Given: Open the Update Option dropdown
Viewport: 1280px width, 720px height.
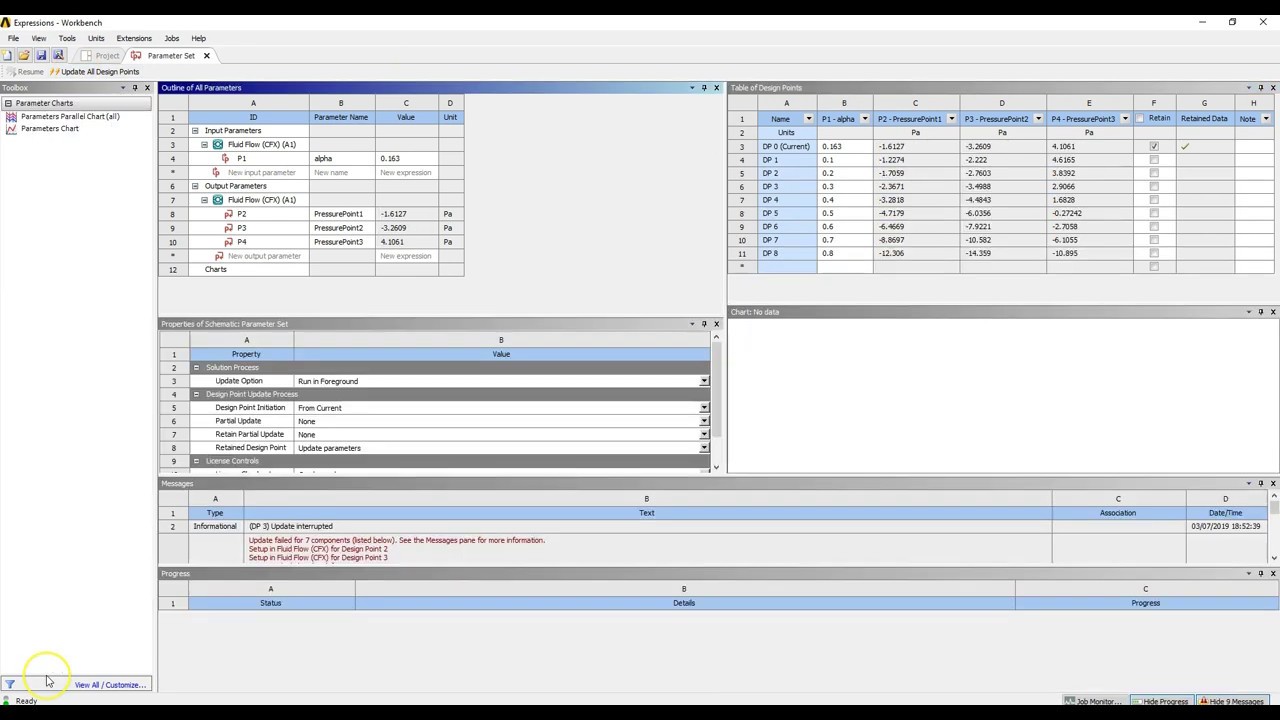Looking at the screenshot, I should [704, 381].
